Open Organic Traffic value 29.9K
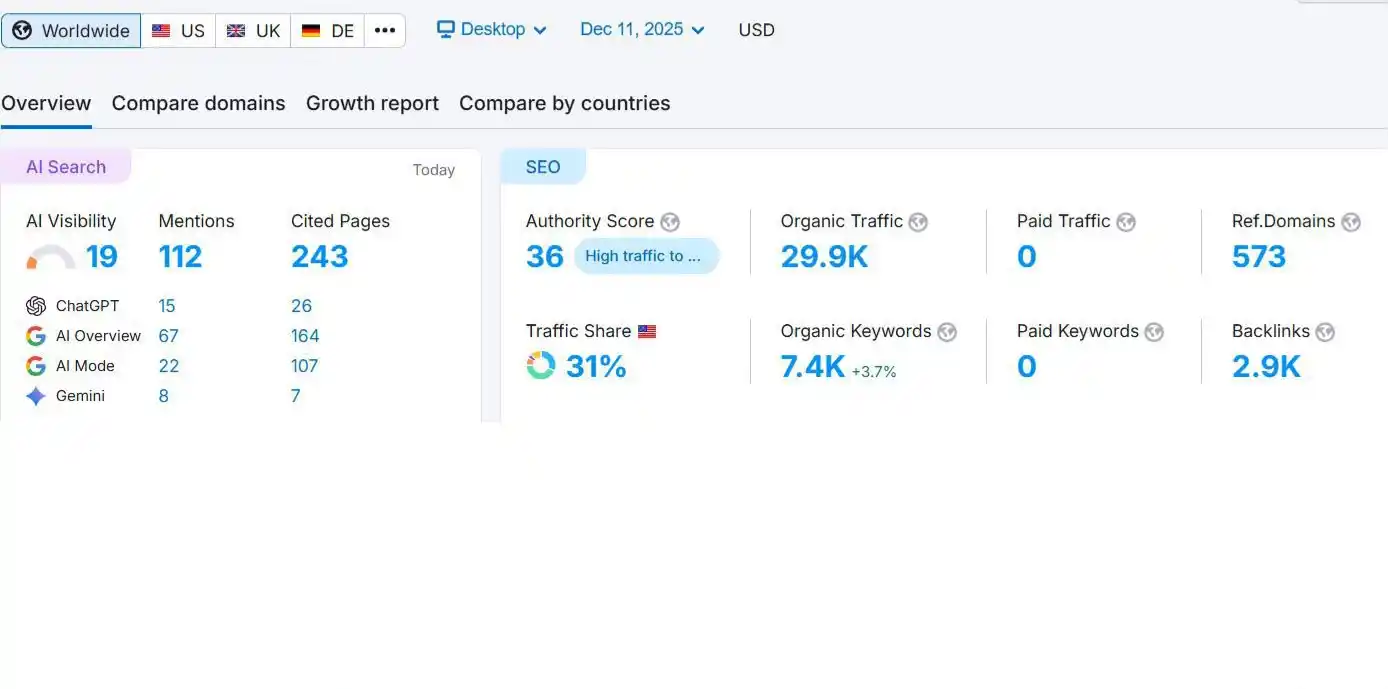The width and height of the screenshot is (1388, 689). [x=824, y=257]
